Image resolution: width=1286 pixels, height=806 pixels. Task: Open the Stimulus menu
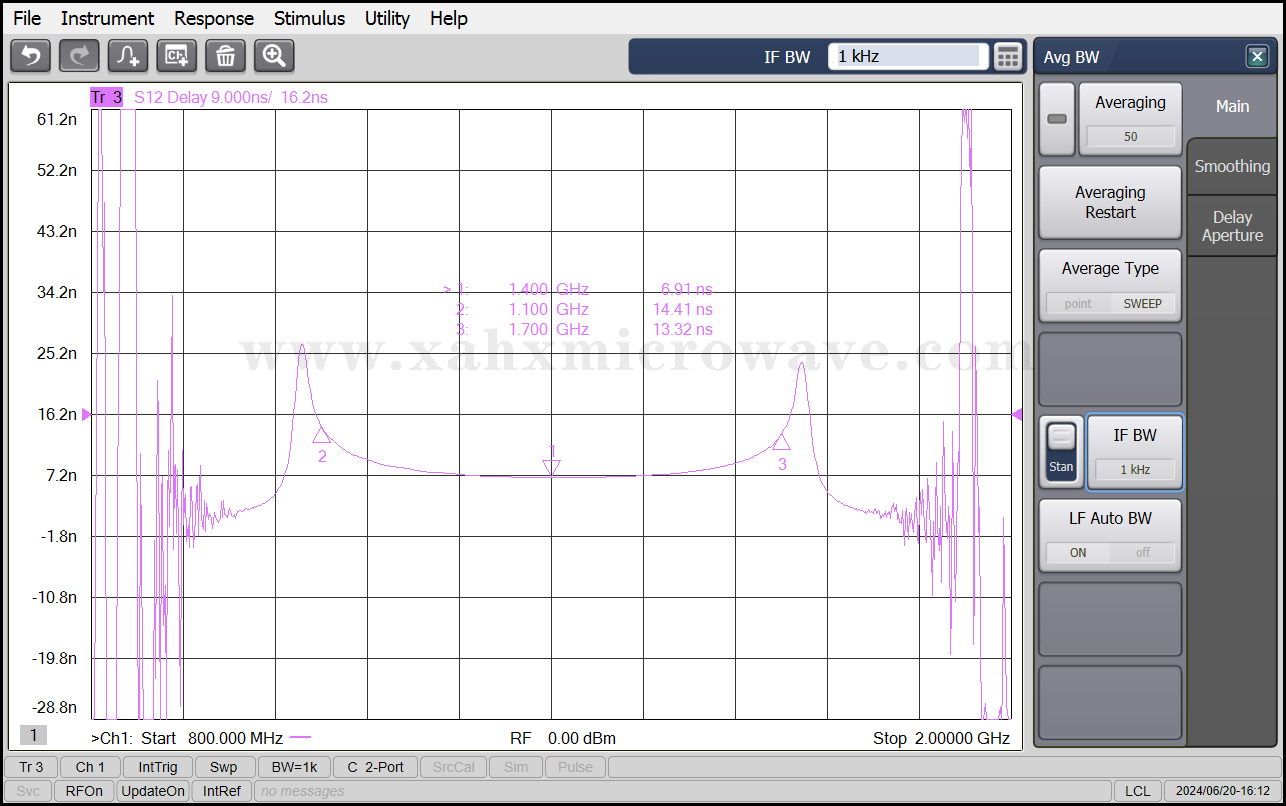pyautogui.click(x=309, y=18)
